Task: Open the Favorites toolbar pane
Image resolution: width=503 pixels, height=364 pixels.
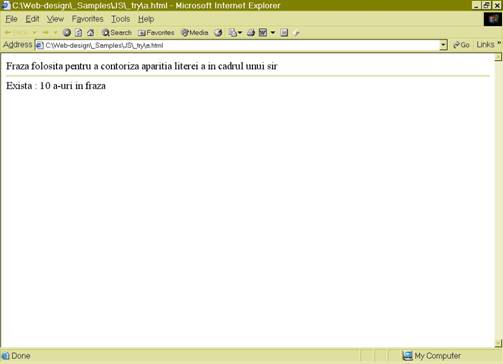Action: click(x=156, y=33)
